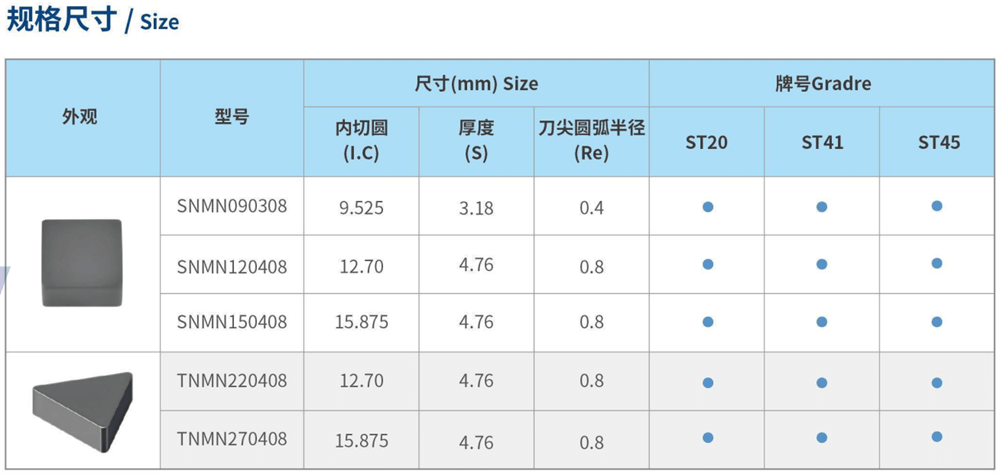Select the ST41 dot for SNMN120408
Viewport: 1000px width, 475px height.
821,264
